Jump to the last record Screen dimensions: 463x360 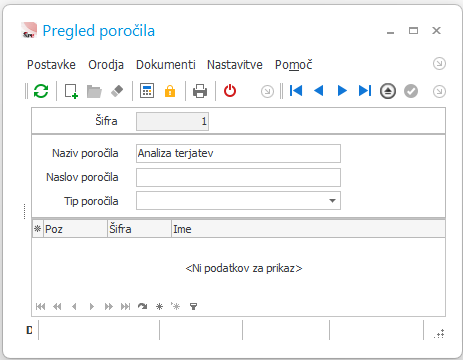coord(365,91)
